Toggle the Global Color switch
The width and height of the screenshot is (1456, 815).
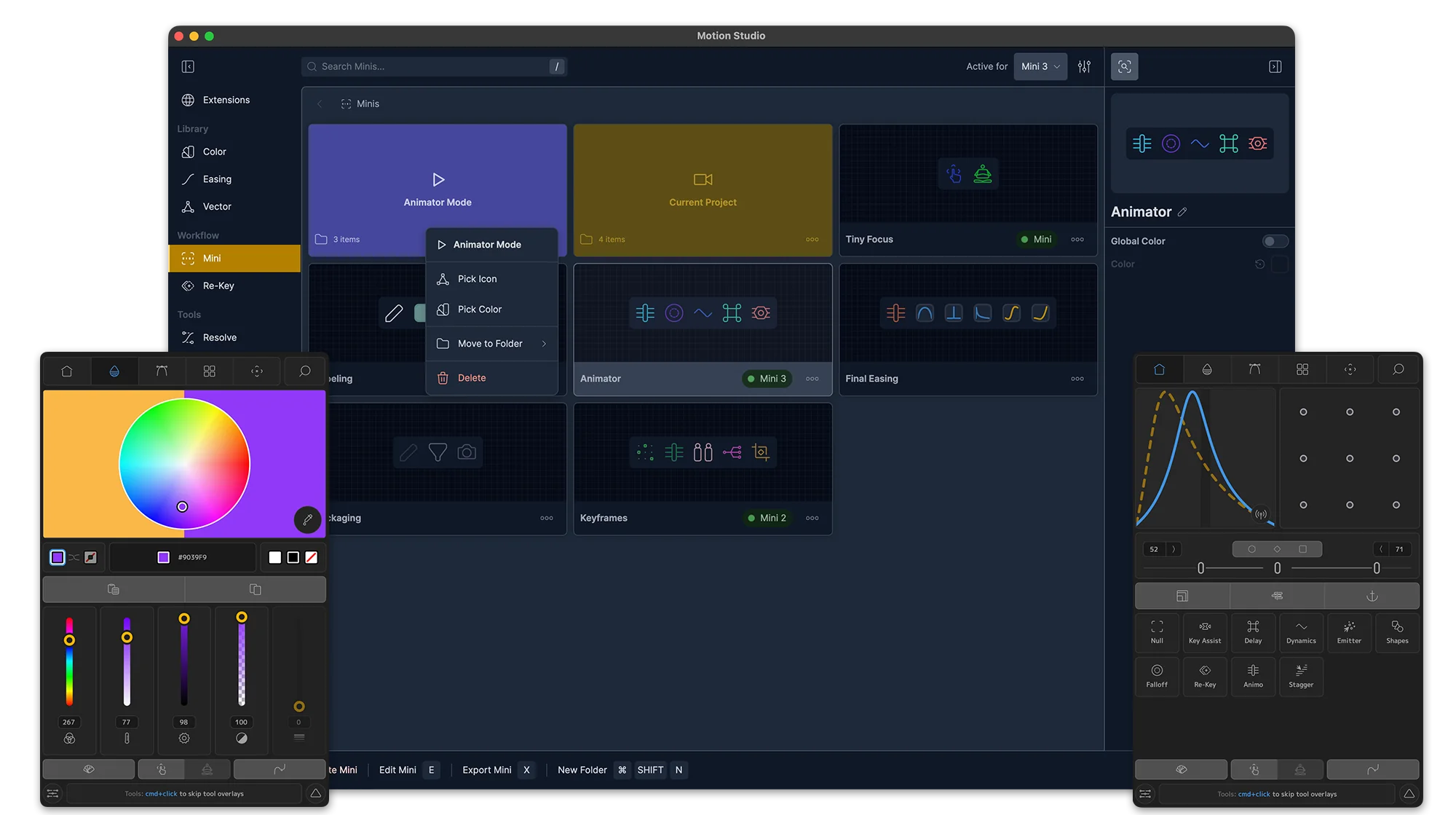pyautogui.click(x=1274, y=241)
